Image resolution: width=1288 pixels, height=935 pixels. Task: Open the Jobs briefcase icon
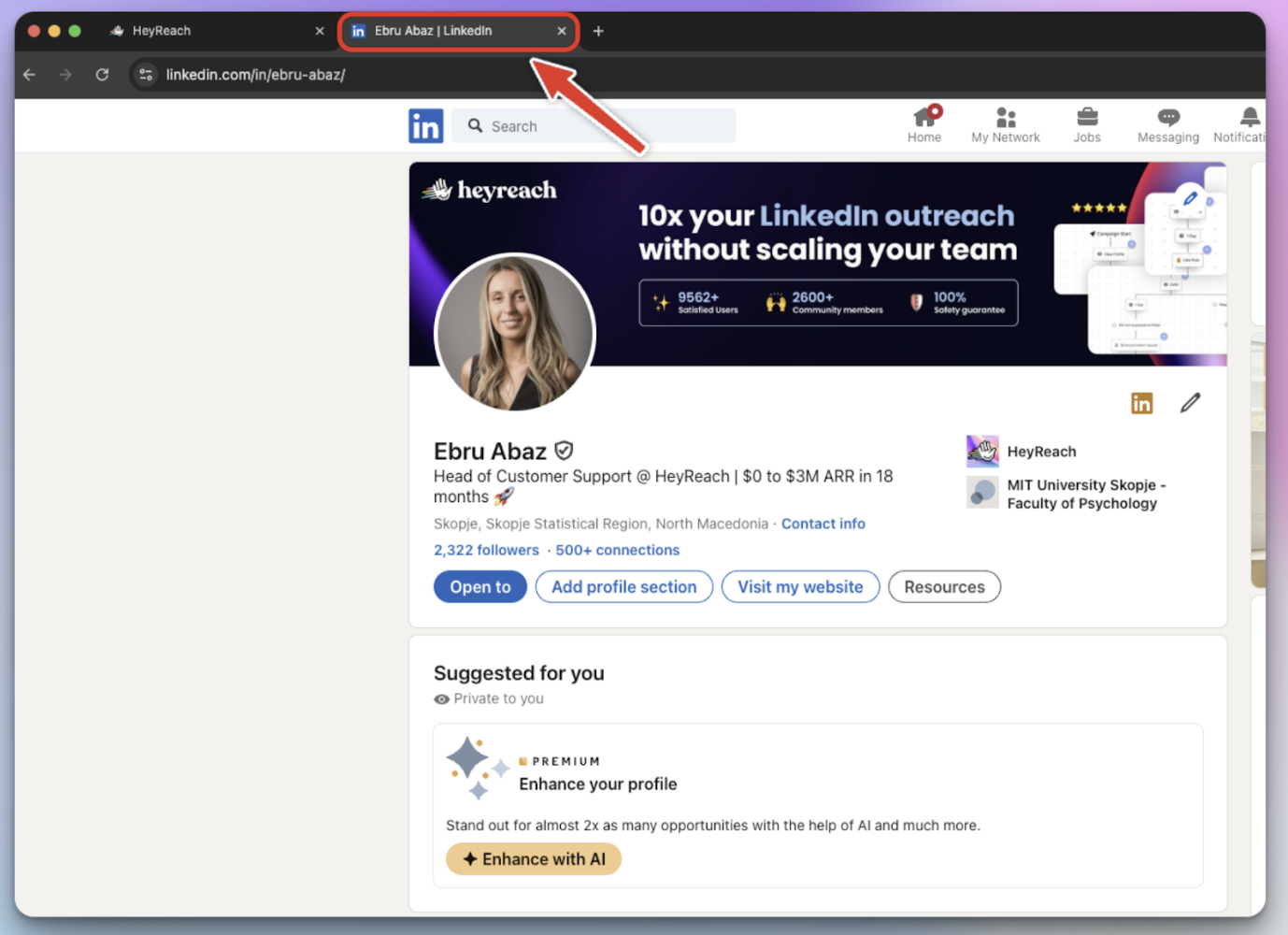(1087, 125)
